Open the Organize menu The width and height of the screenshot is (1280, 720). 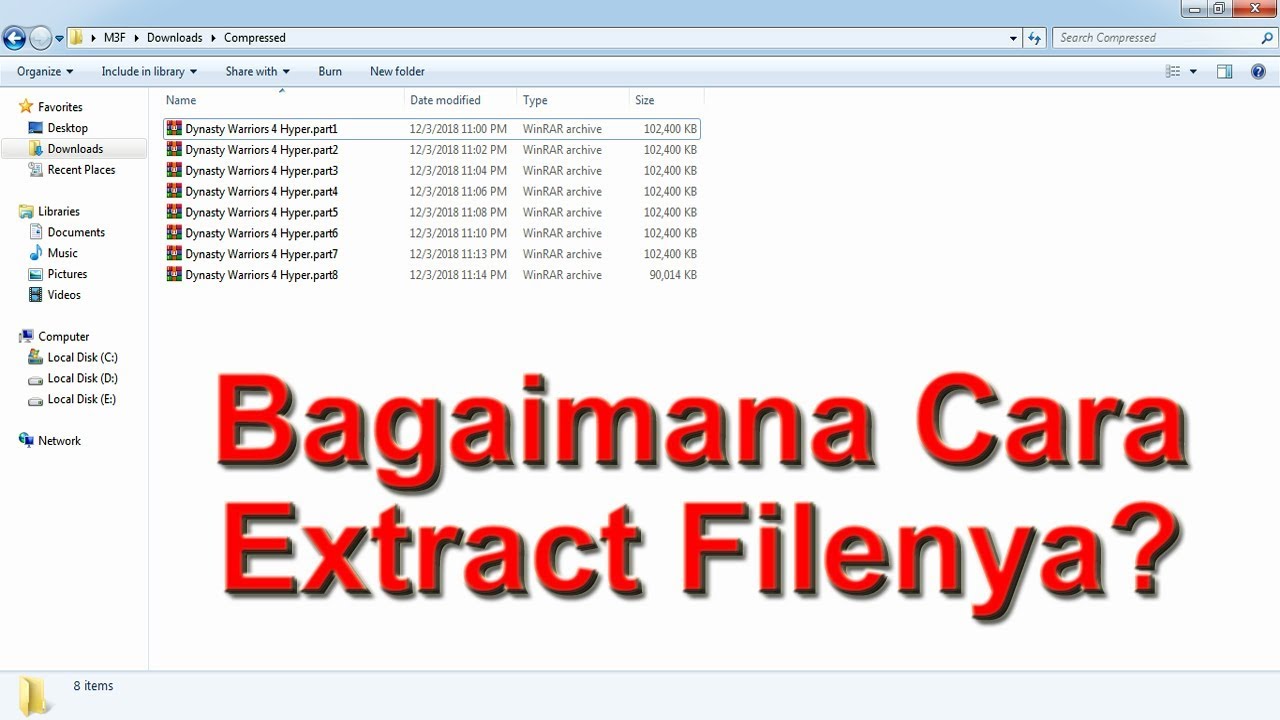pyautogui.click(x=45, y=71)
